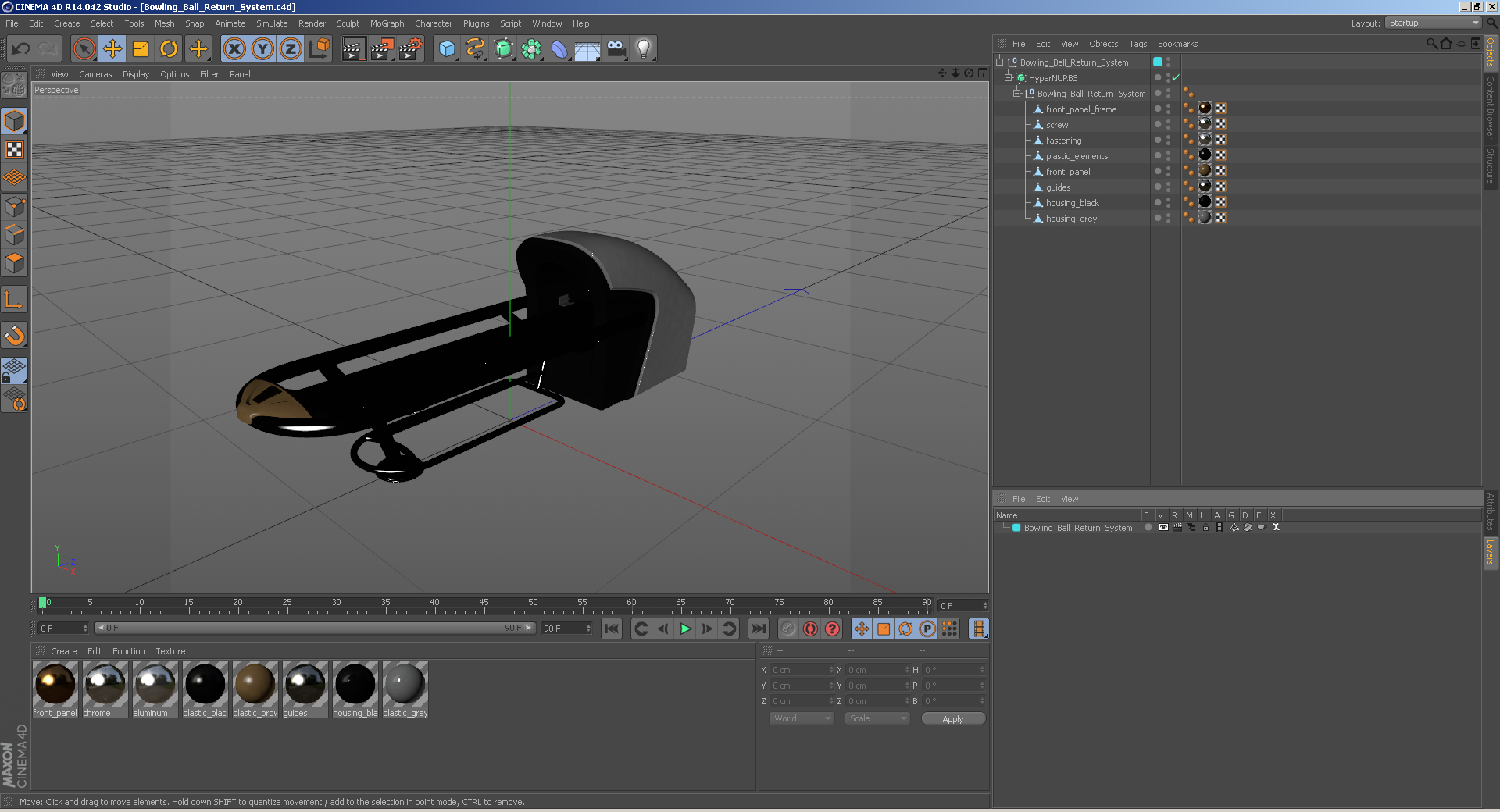Screen dimensions: 1500x812
Task: Enable snap magnet icon
Action: 15,336
